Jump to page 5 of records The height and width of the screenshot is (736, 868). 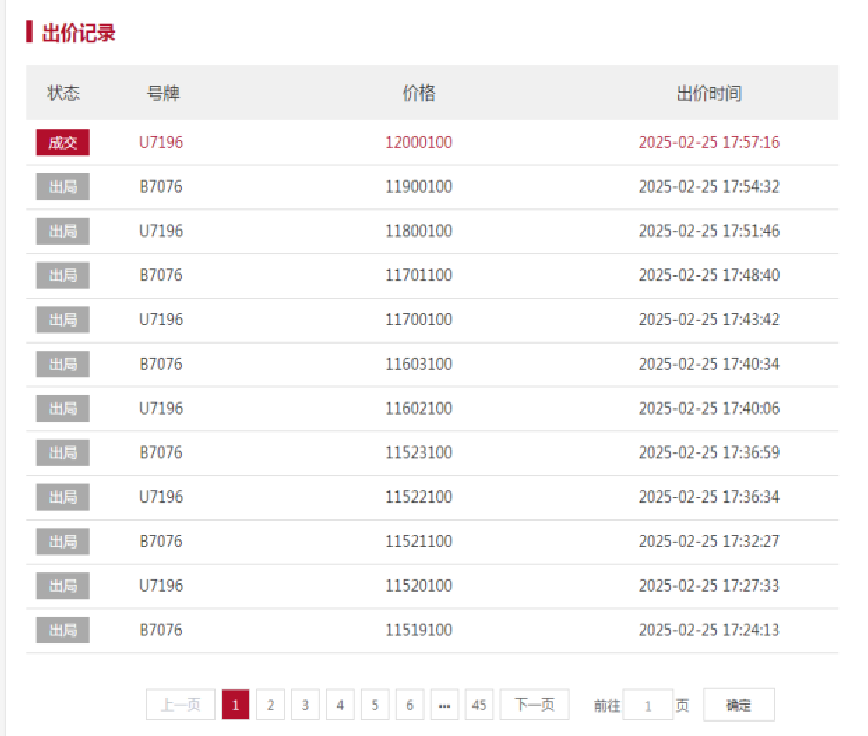point(375,705)
